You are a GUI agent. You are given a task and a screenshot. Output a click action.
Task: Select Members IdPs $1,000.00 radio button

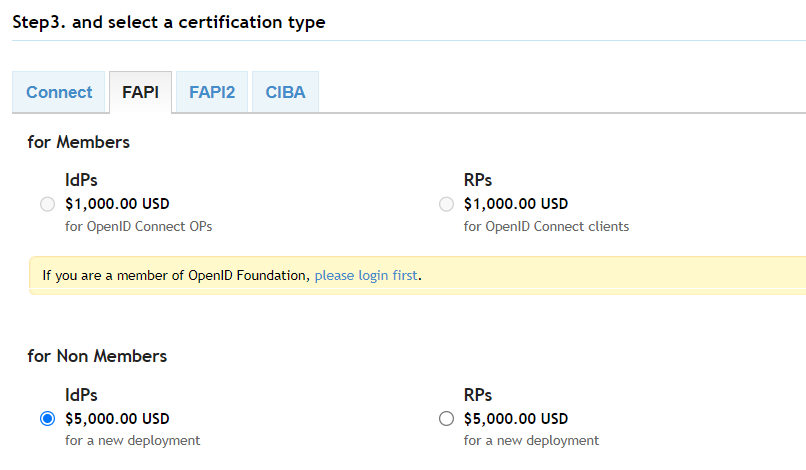tap(47, 204)
